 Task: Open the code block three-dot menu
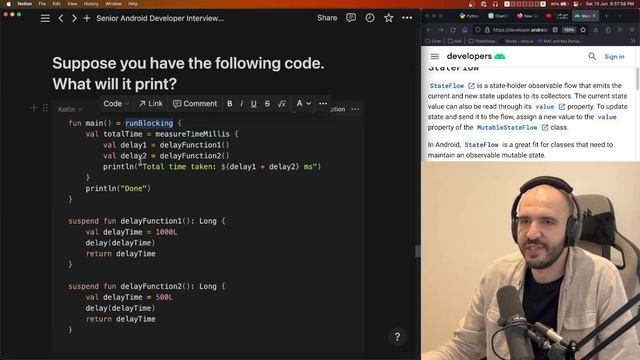point(355,109)
